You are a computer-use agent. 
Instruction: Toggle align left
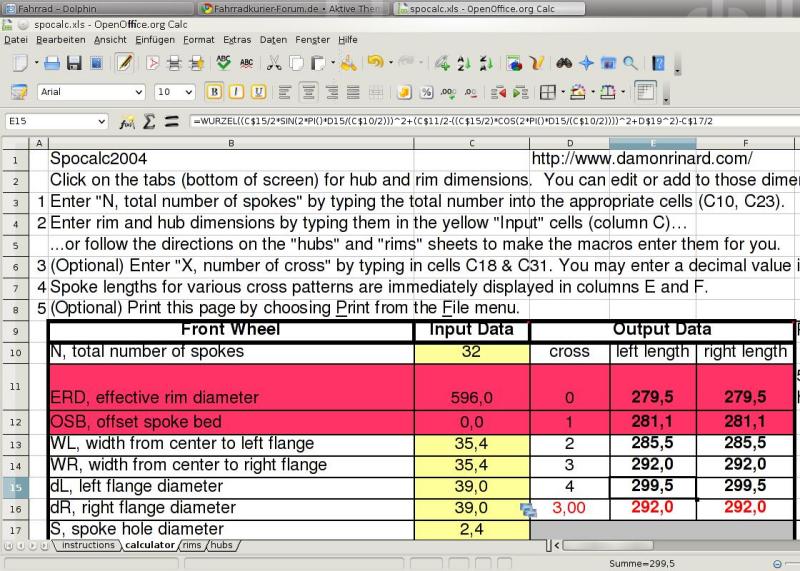285,92
